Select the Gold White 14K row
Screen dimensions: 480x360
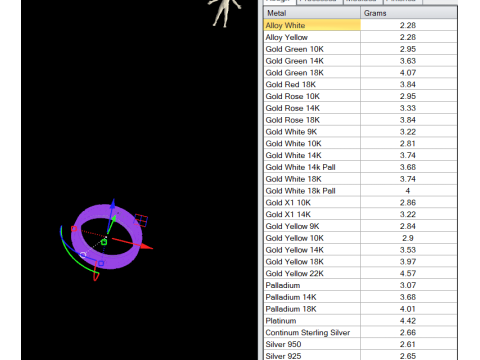click(360, 155)
